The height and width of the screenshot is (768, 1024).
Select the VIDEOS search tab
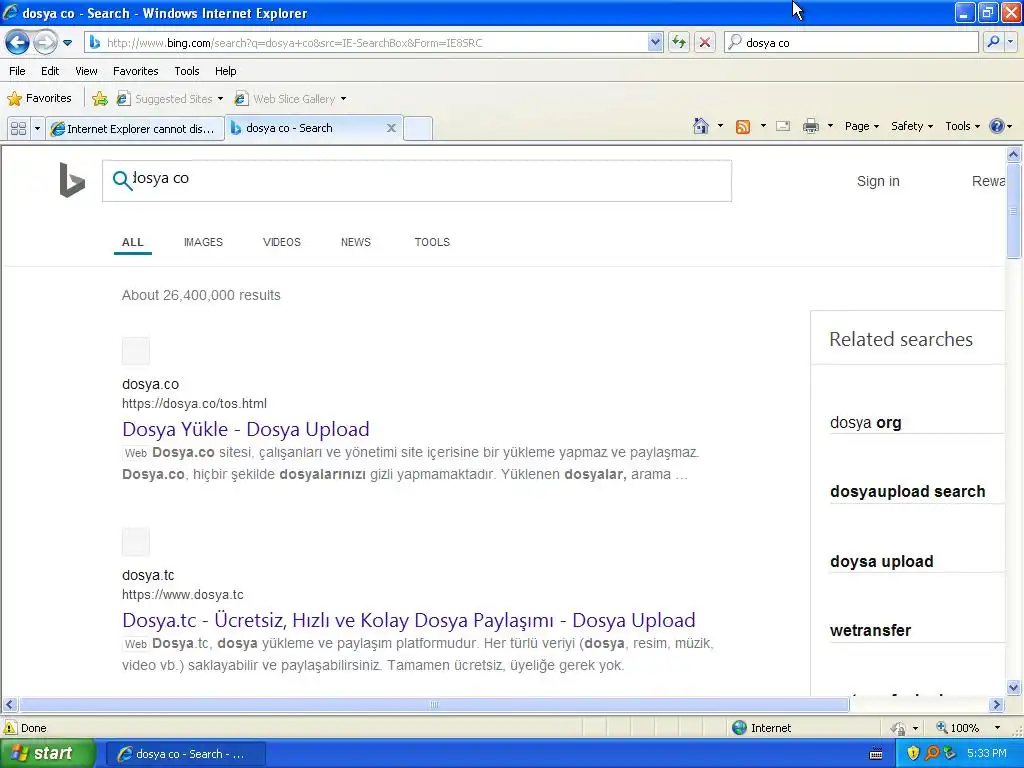281,242
